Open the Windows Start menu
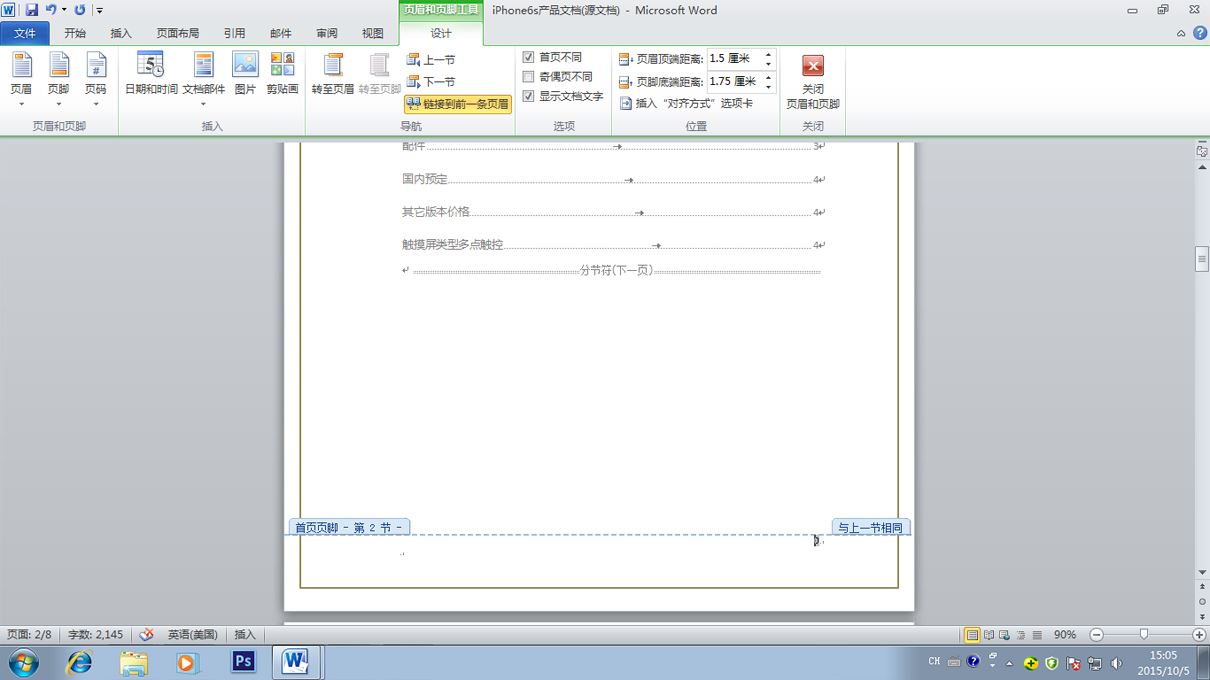The image size is (1210, 680). pos(23,662)
